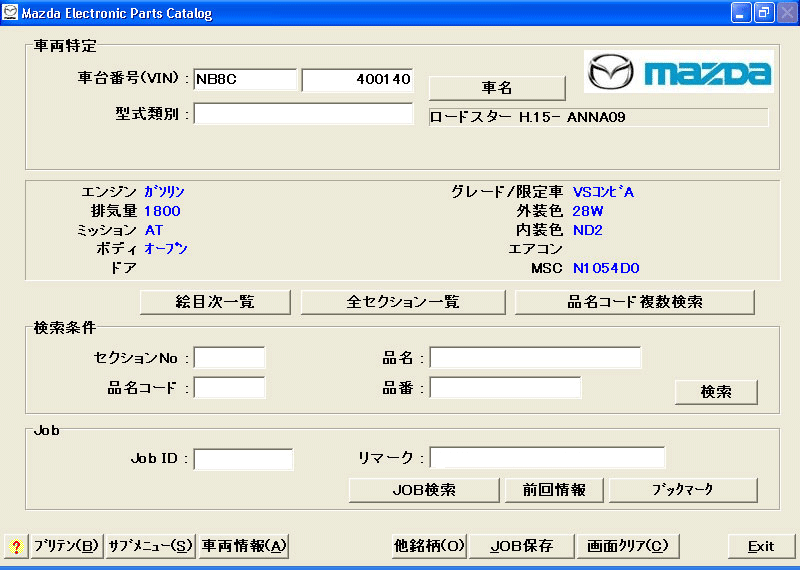Click the yellow question mark help icon
The image size is (800, 570).
[x=16, y=547]
